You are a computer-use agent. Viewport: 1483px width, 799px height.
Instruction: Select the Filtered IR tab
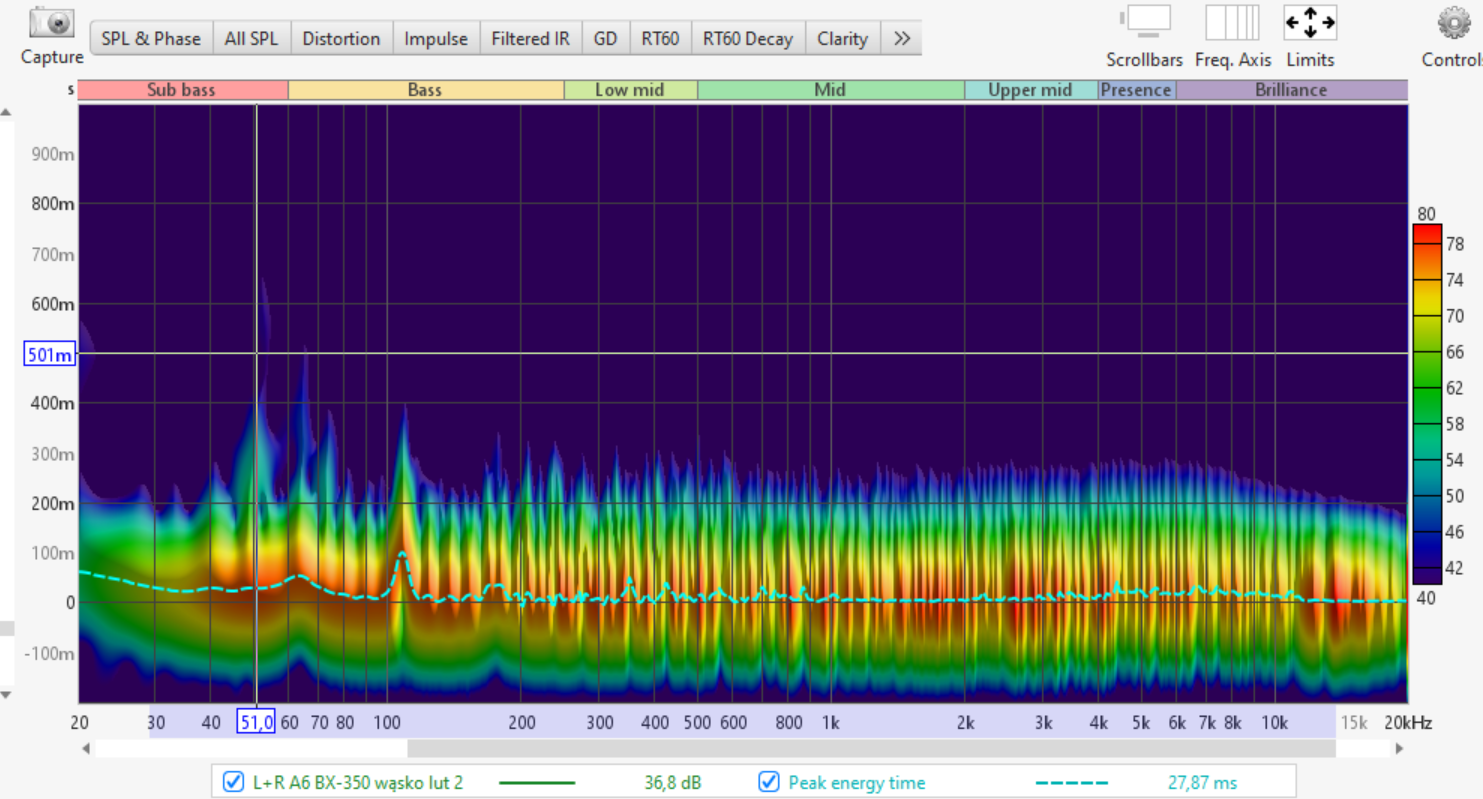coord(530,38)
